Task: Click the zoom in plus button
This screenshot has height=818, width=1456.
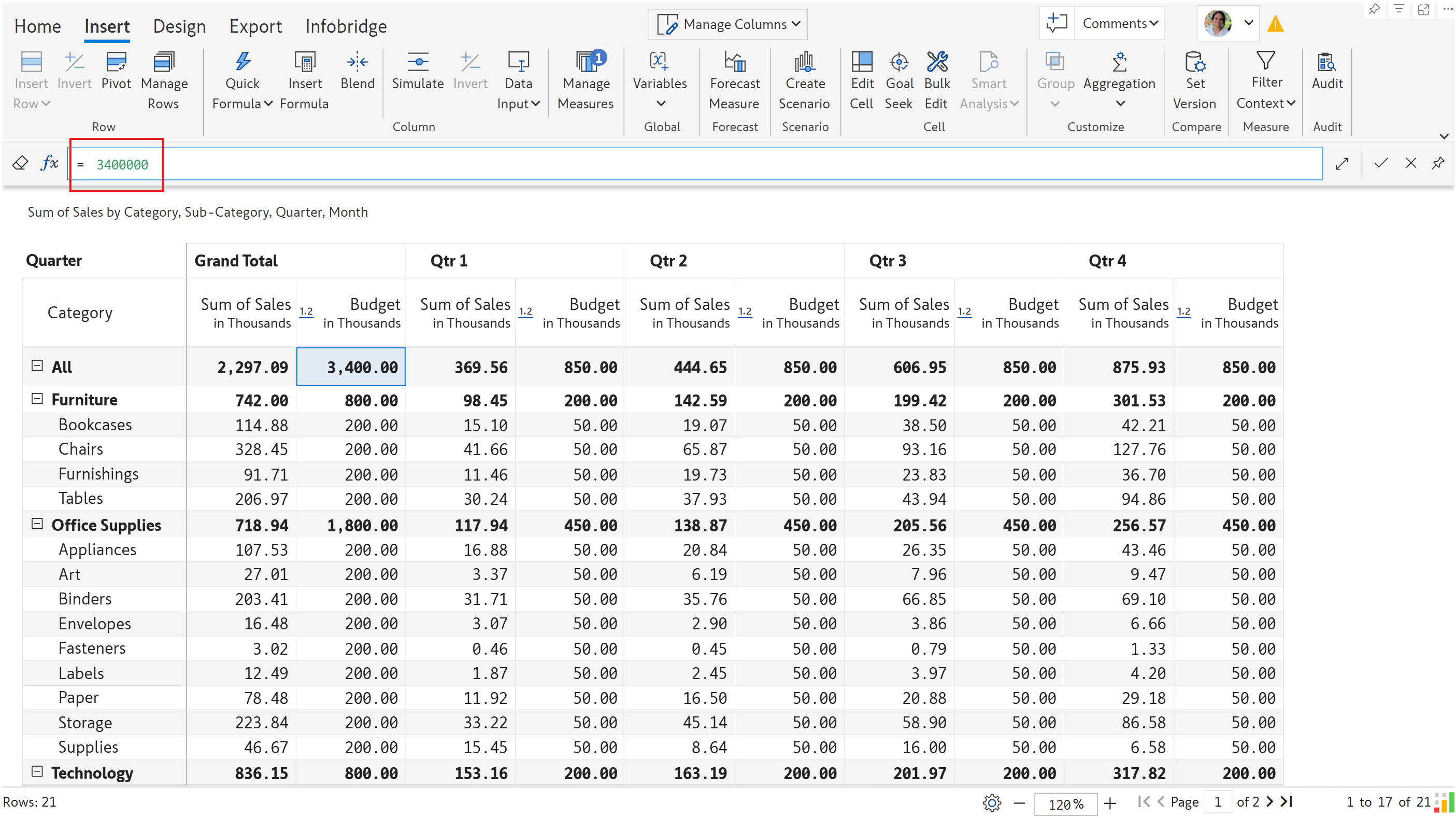Action: point(1110,803)
